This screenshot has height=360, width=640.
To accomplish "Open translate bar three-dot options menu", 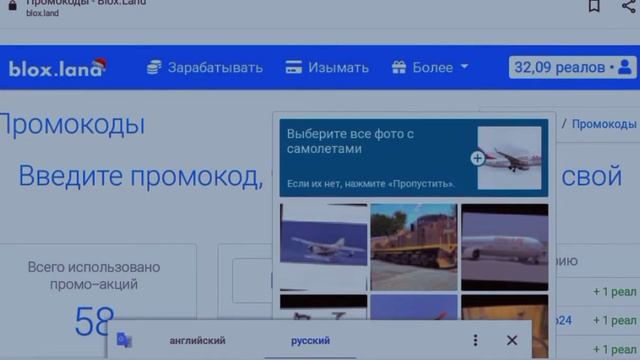I will click(475, 340).
